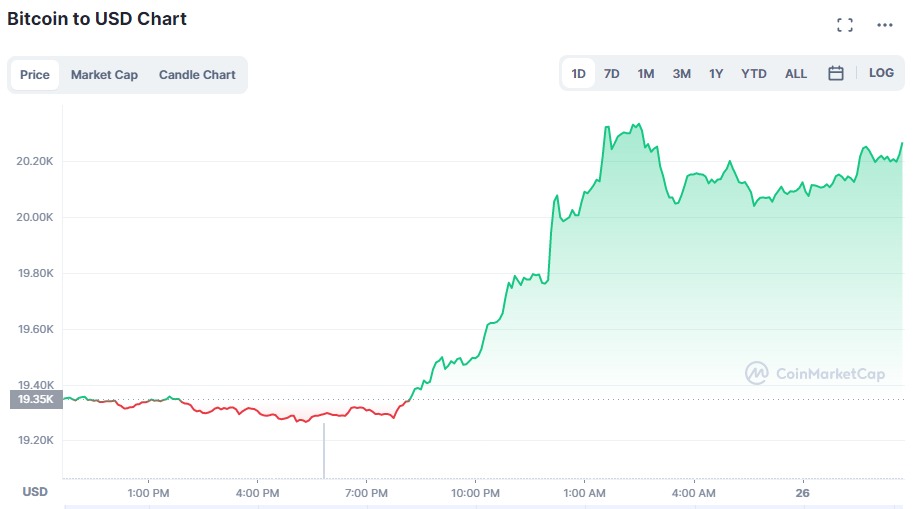921x509 pixels.
Task: Set the chart range to 3M
Action: pos(681,74)
